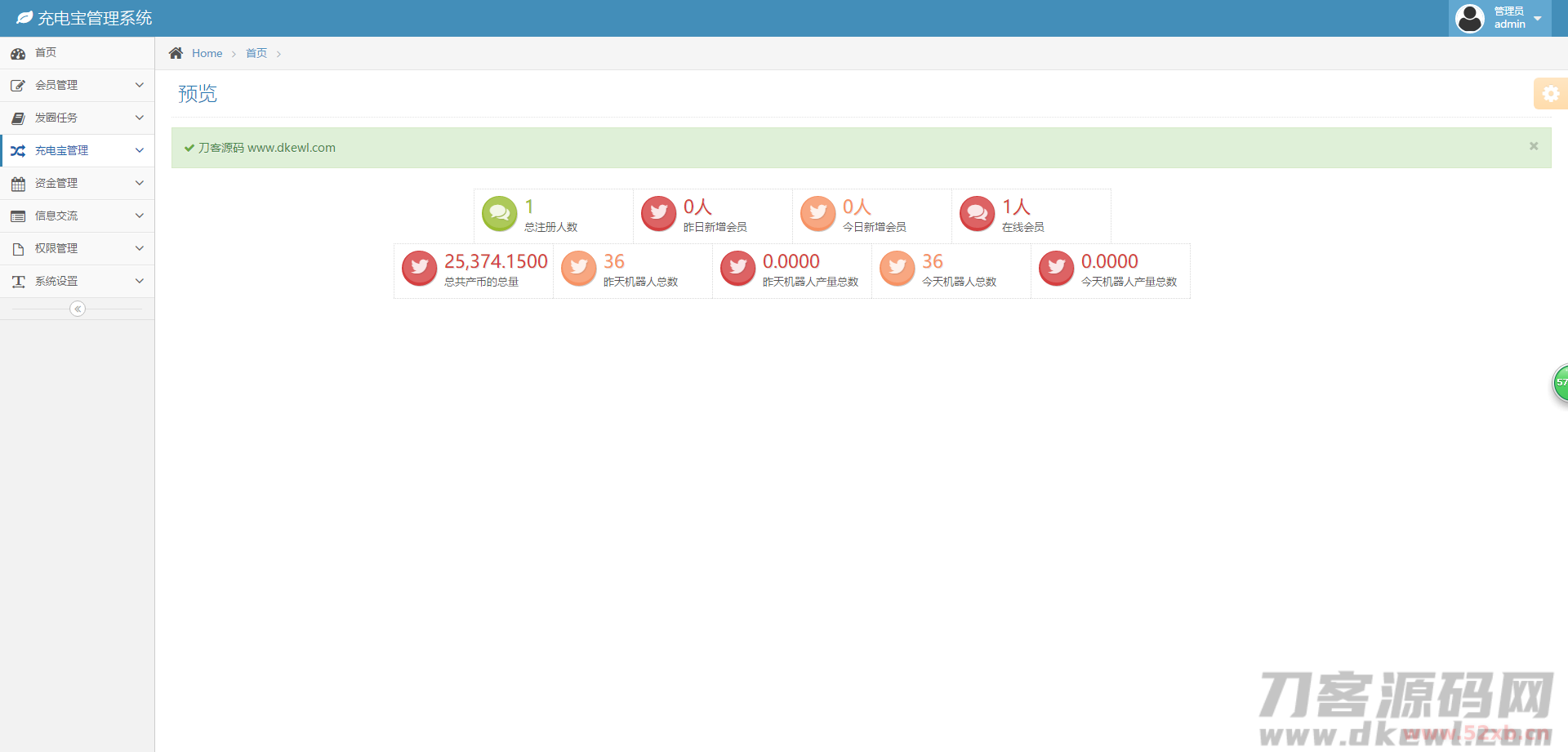Click the red bird icon for 昨日新增会员

tap(658, 214)
